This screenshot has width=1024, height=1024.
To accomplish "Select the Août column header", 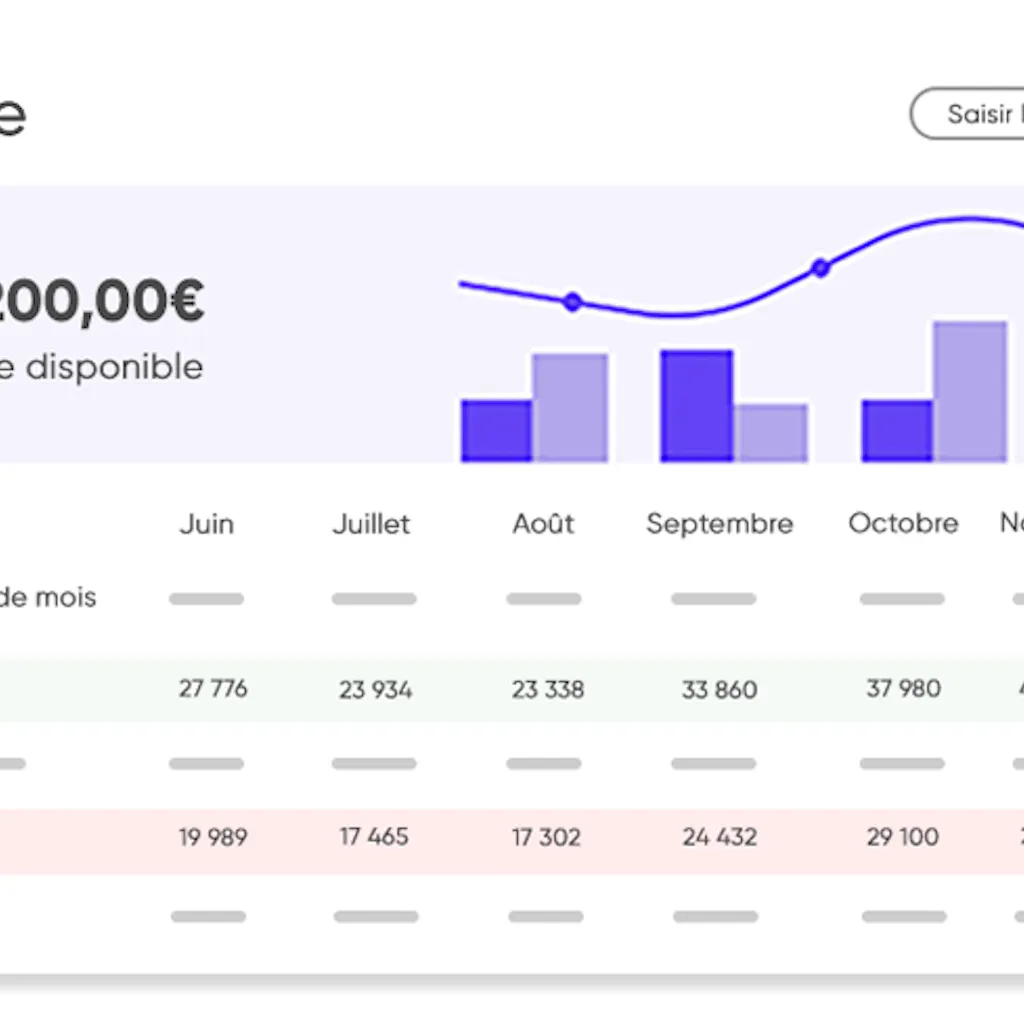I will 543,523.
